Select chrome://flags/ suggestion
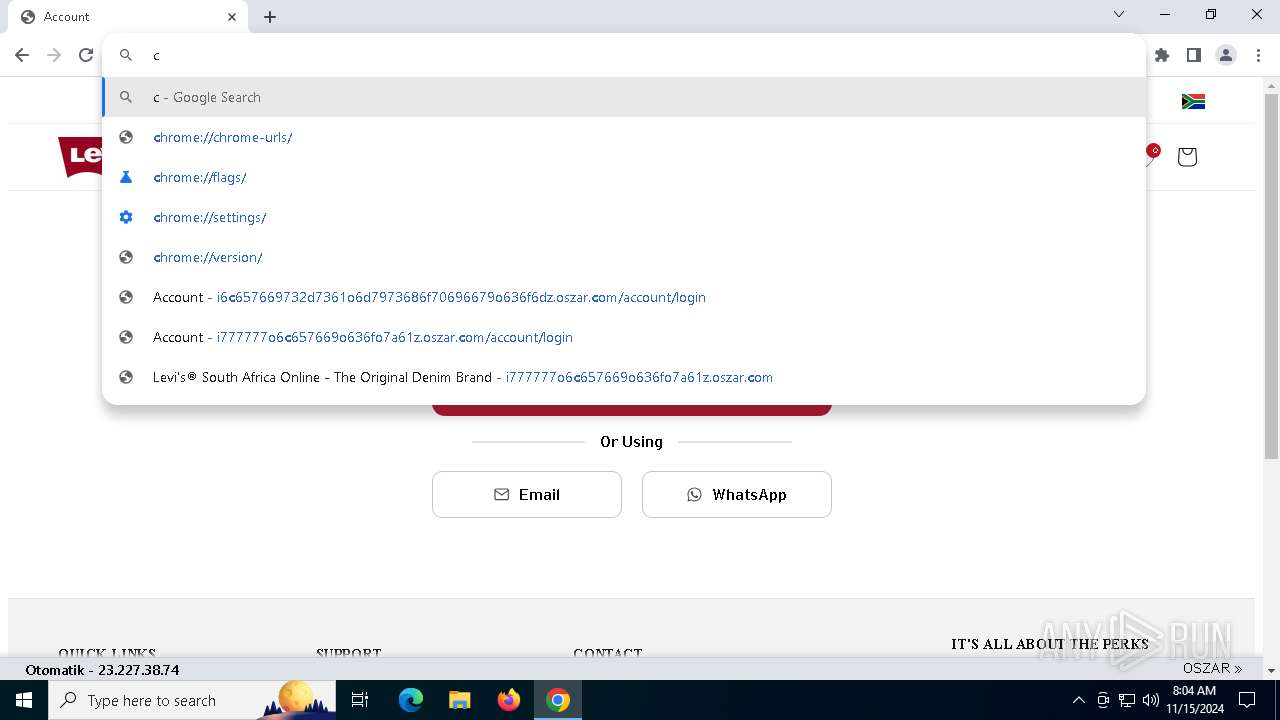This screenshot has width=1280, height=720. tap(624, 177)
